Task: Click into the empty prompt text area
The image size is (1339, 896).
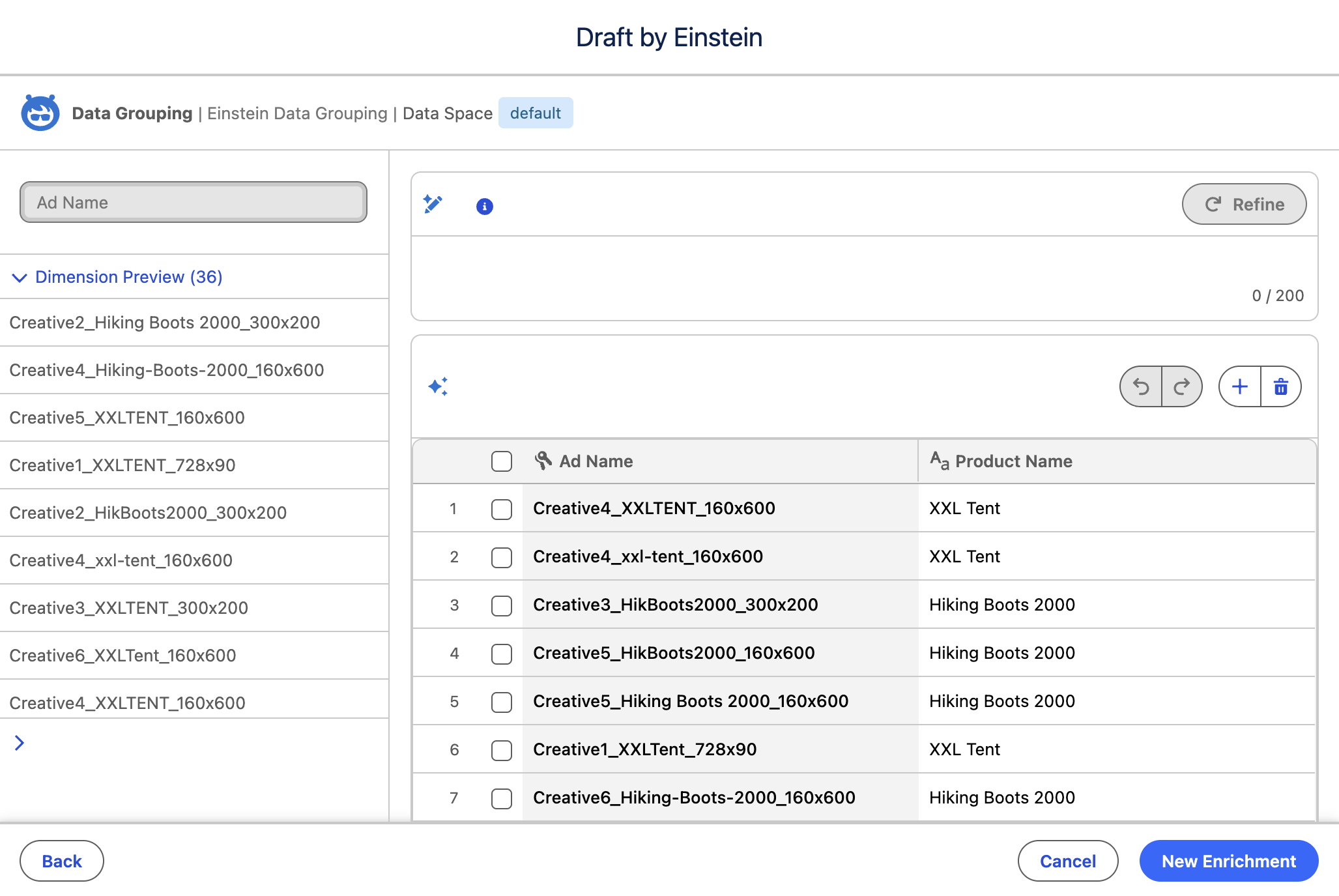Action: (x=864, y=278)
